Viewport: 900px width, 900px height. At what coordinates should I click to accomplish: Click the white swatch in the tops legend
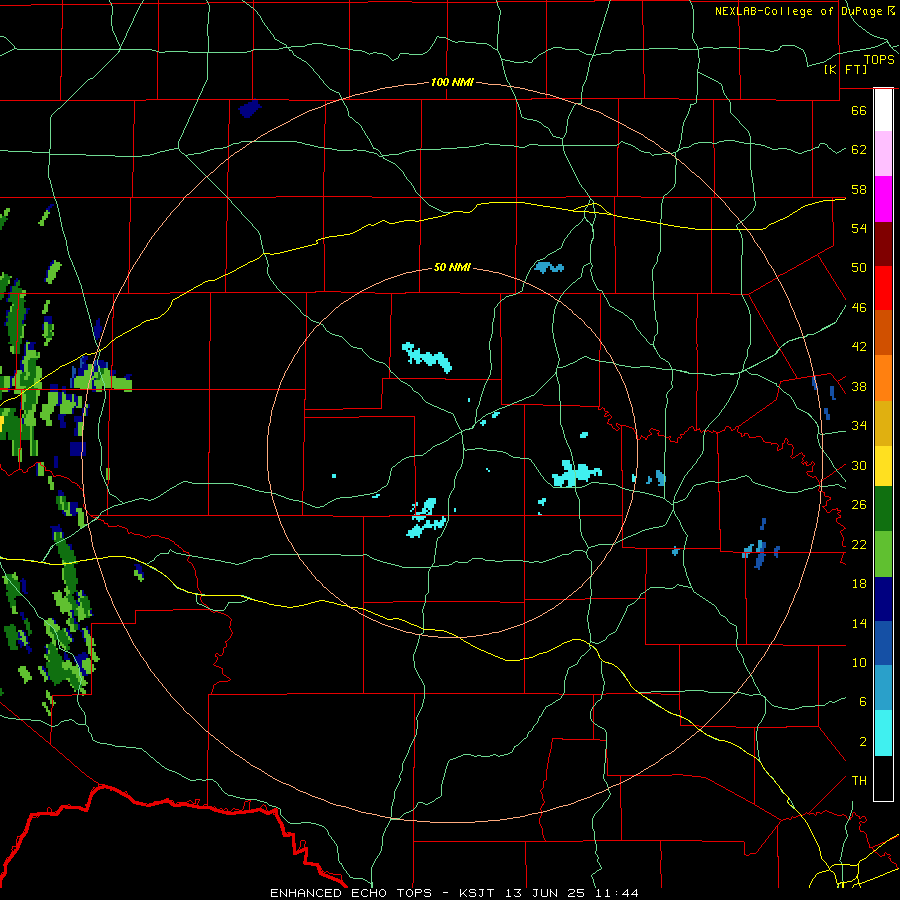[883, 110]
